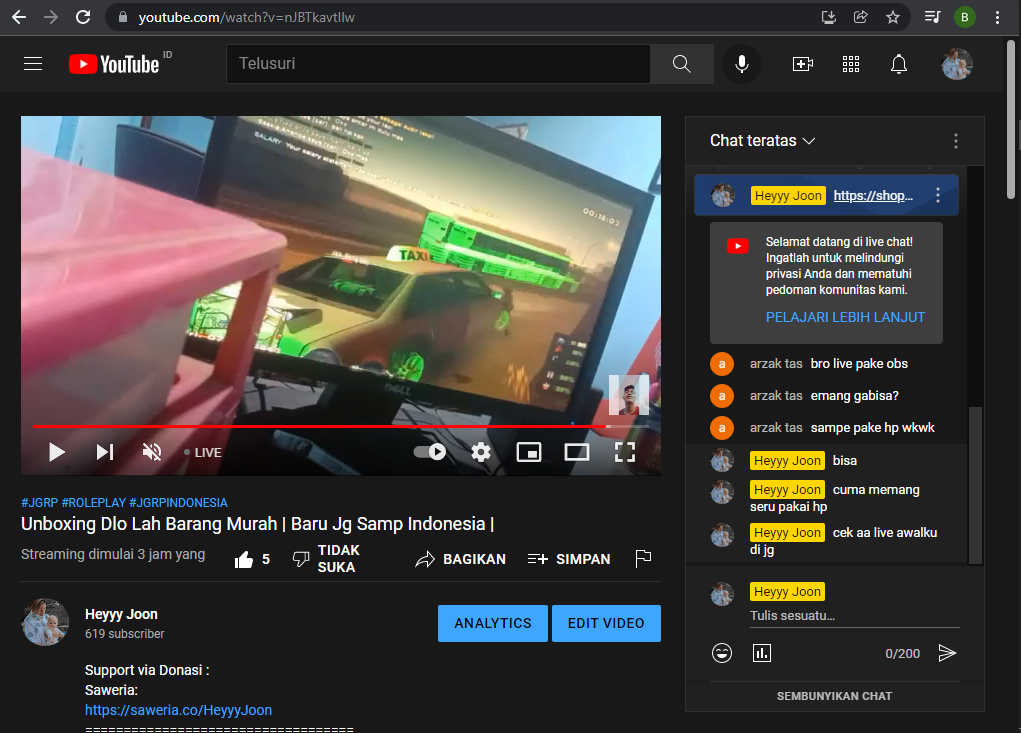Click the 'emang gabisa?' chat message
This screenshot has width=1021, height=733.
[854, 396]
